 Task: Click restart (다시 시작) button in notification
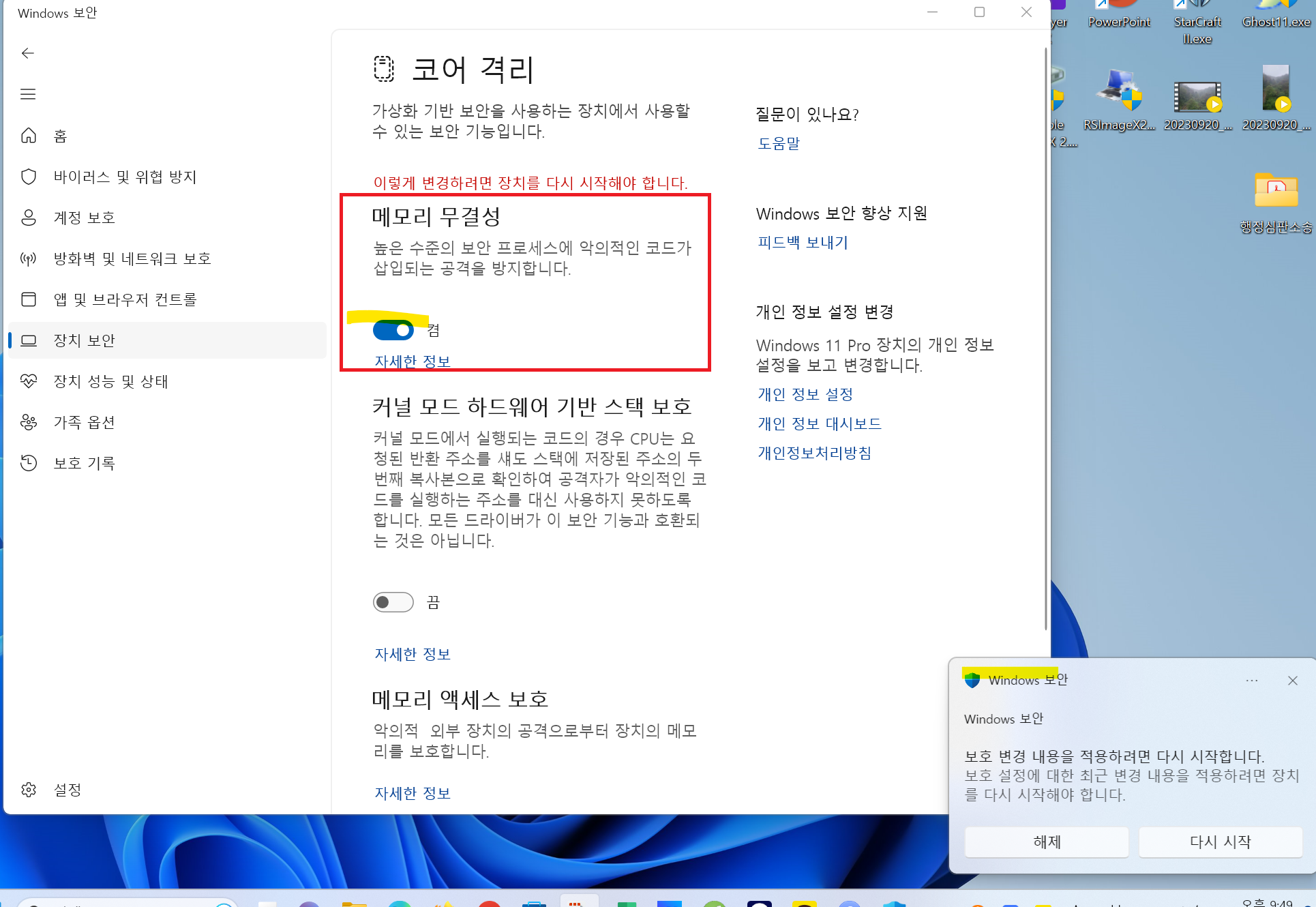tap(1220, 842)
